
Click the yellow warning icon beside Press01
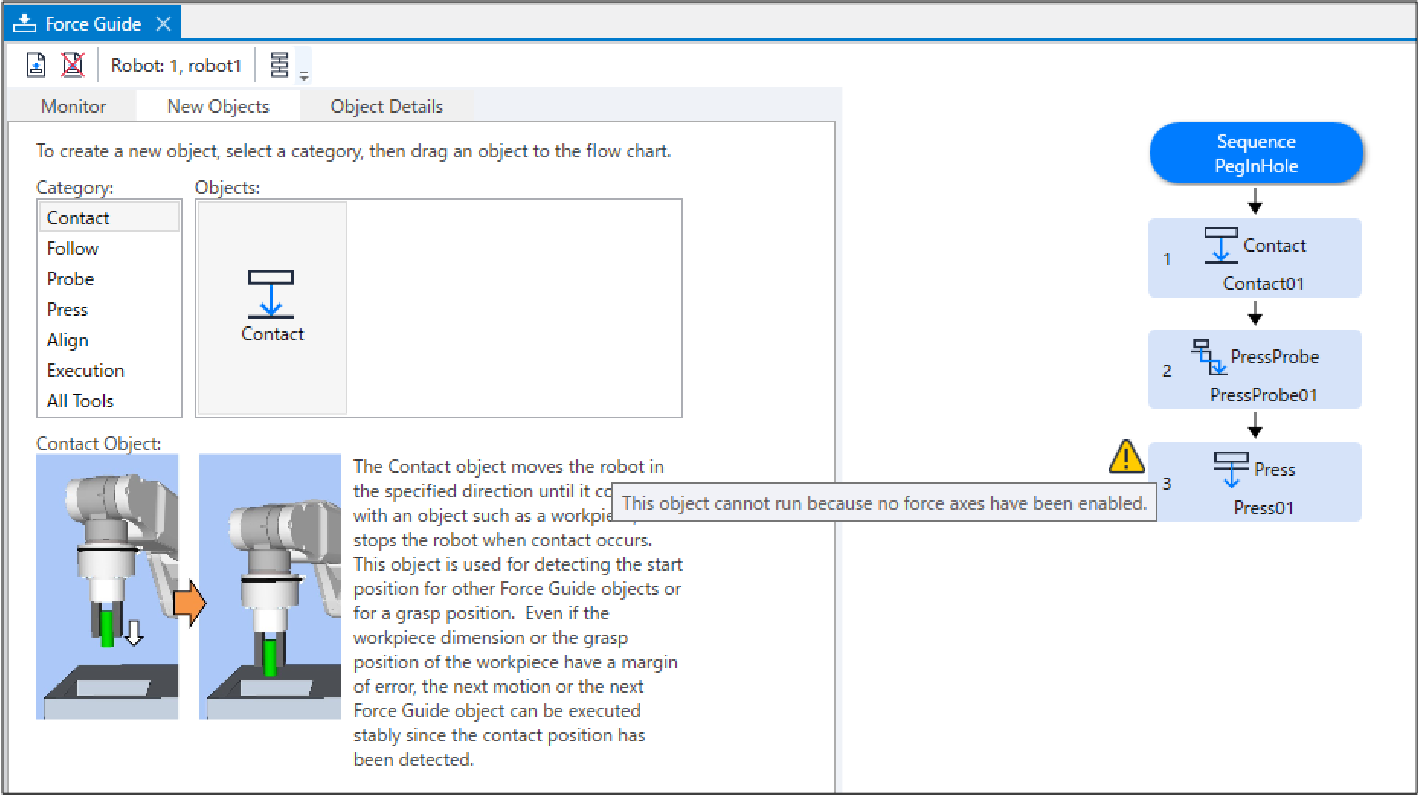point(1127,457)
